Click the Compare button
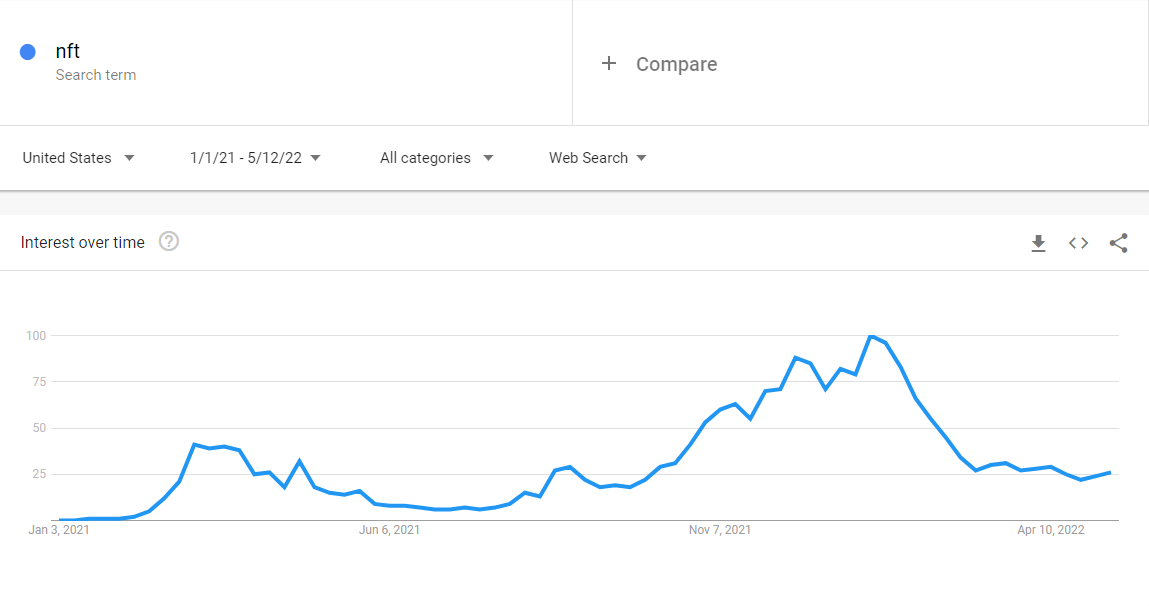 click(676, 64)
